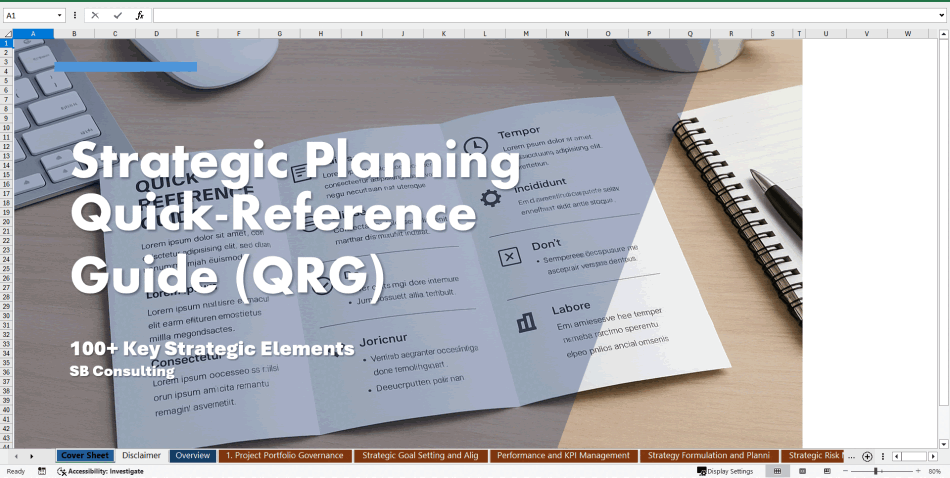
Task: Click the zoom out minus button
Action: coord(846,471)
